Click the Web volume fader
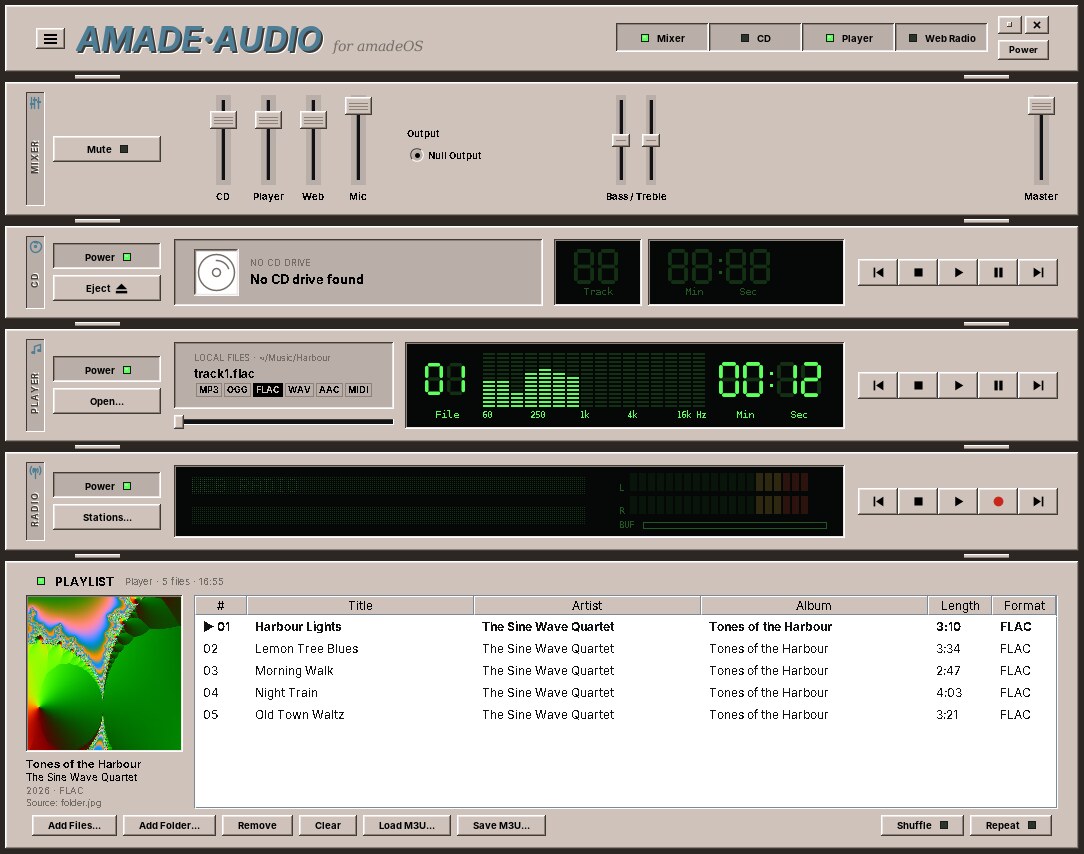 pyautogui.click(x=313, y=119)
